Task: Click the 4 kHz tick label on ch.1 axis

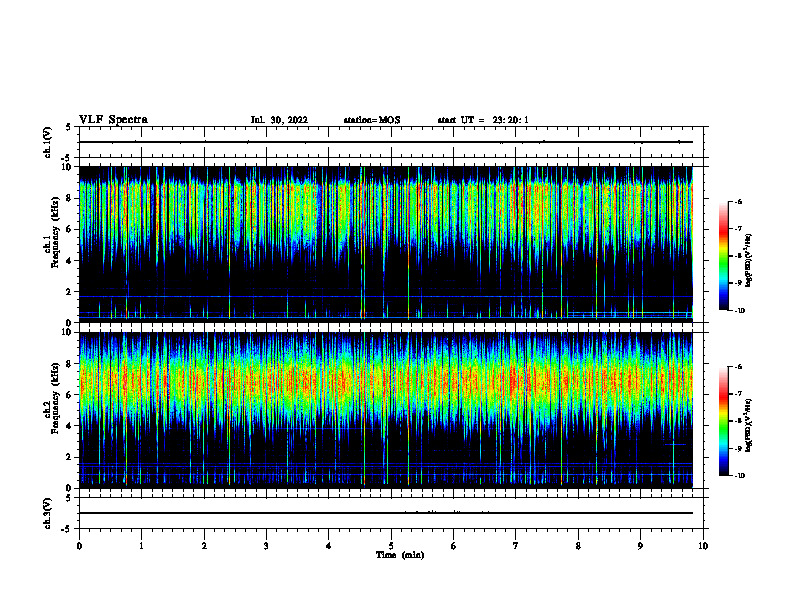Action: [x=70, y=261]
